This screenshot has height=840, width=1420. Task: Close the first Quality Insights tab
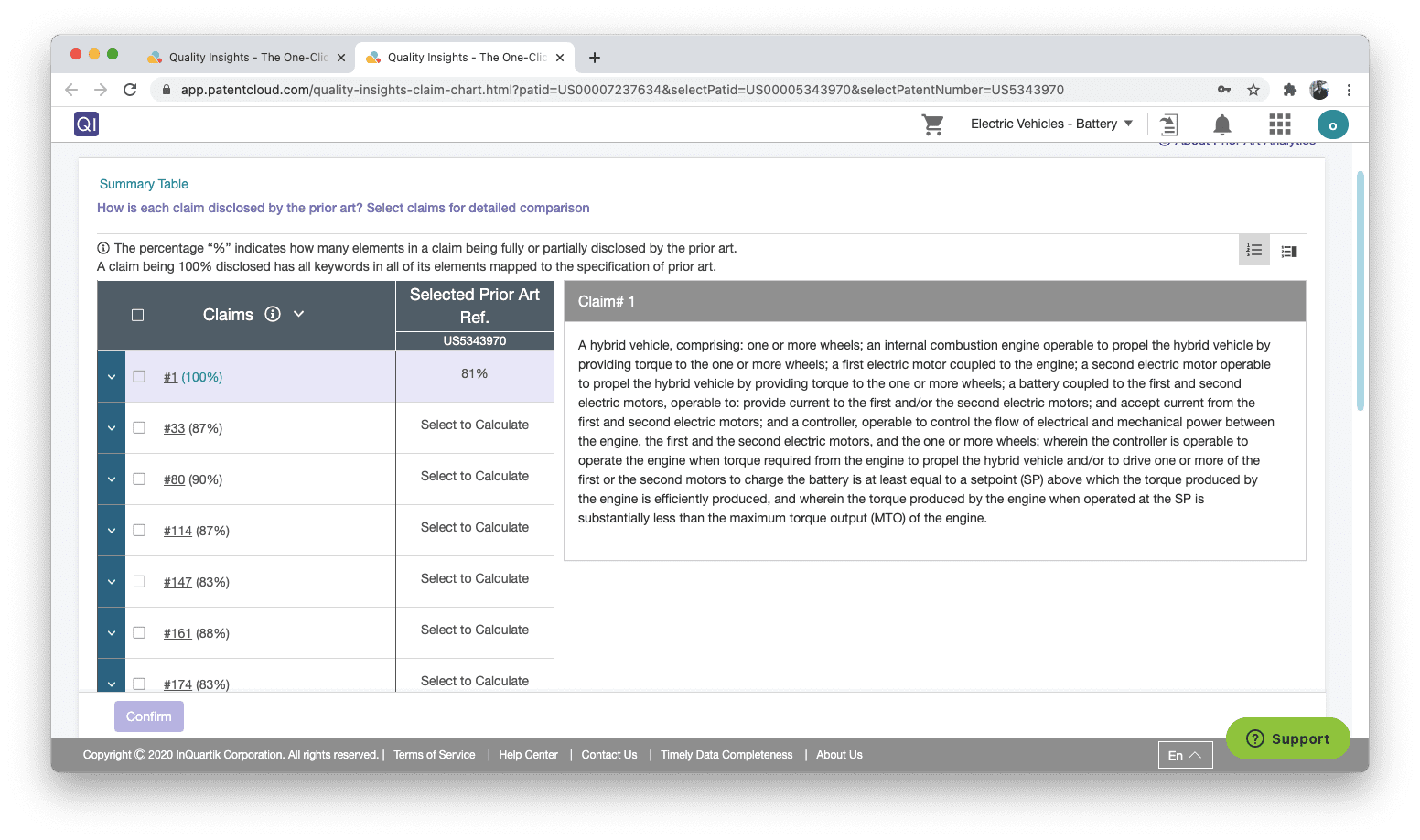pos(341,58)
